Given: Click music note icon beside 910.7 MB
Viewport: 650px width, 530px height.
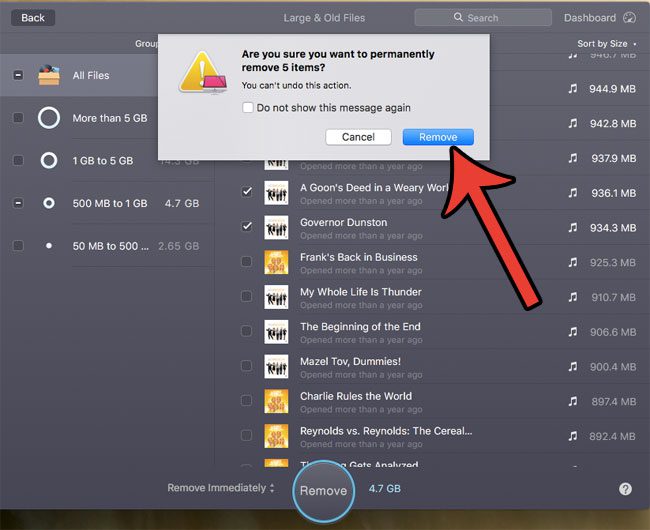Looking at the screenshot, I should click(x=572, y=297).
